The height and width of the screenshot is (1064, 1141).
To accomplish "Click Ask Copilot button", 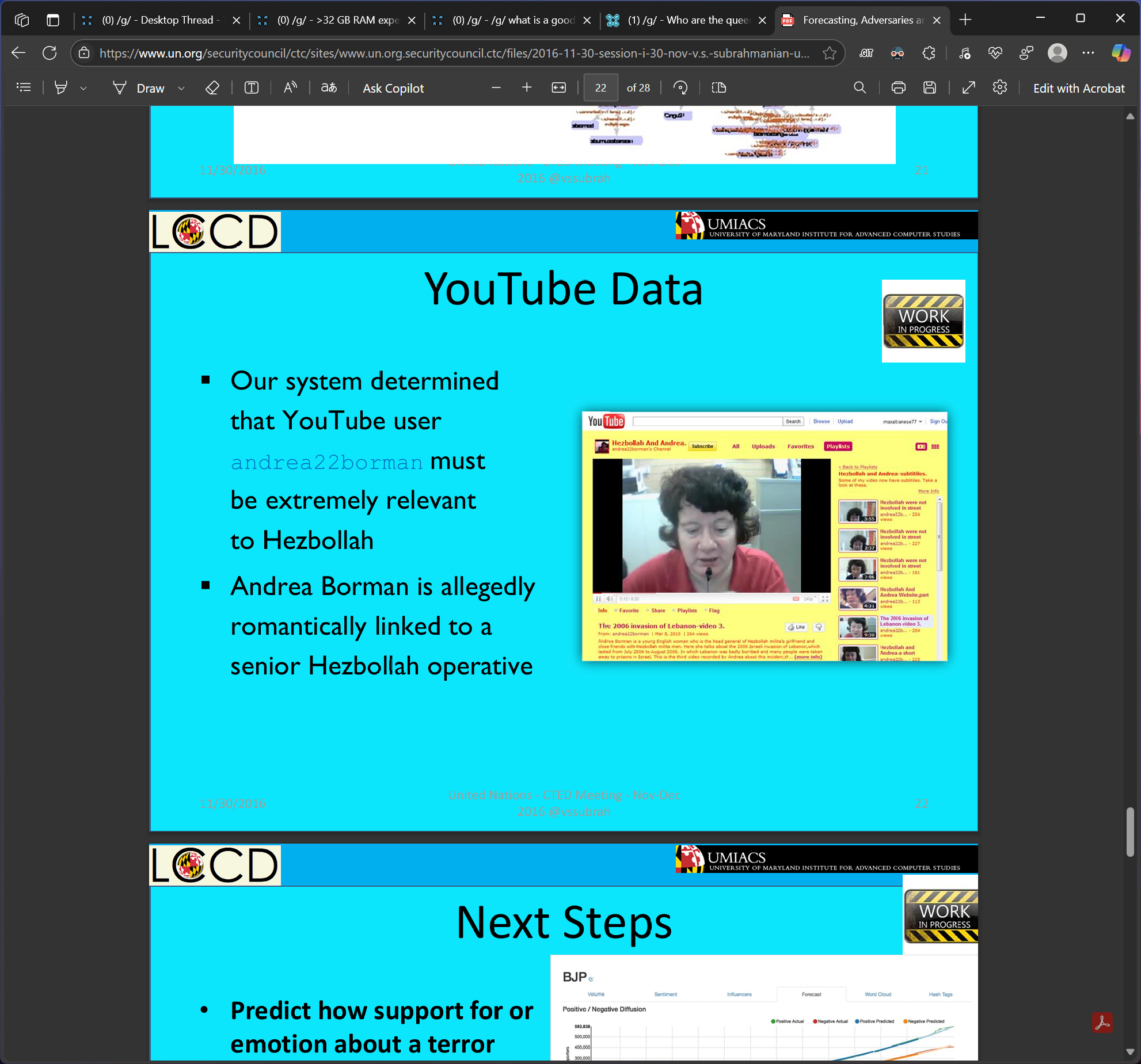I will coord(393,88).
